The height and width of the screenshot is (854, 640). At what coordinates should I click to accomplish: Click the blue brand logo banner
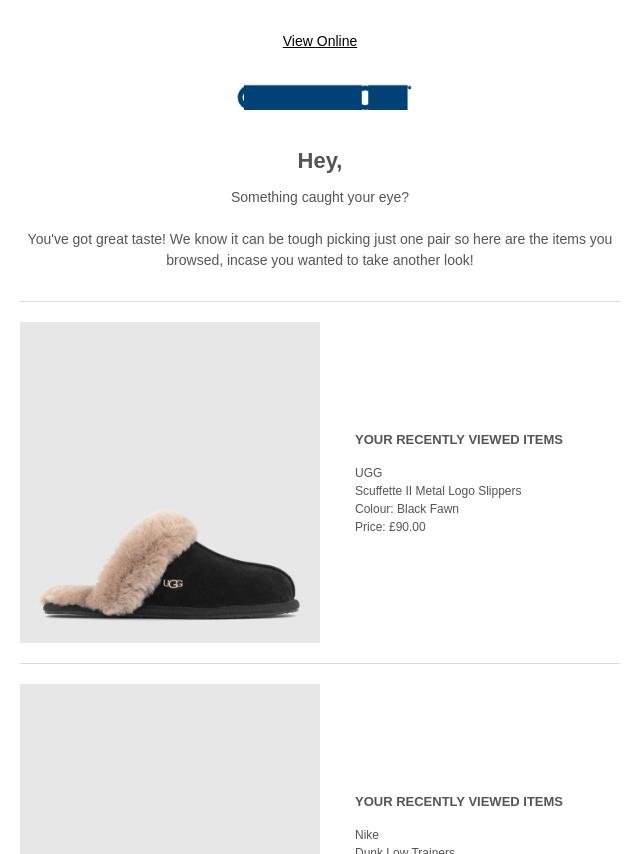[324, 97]
